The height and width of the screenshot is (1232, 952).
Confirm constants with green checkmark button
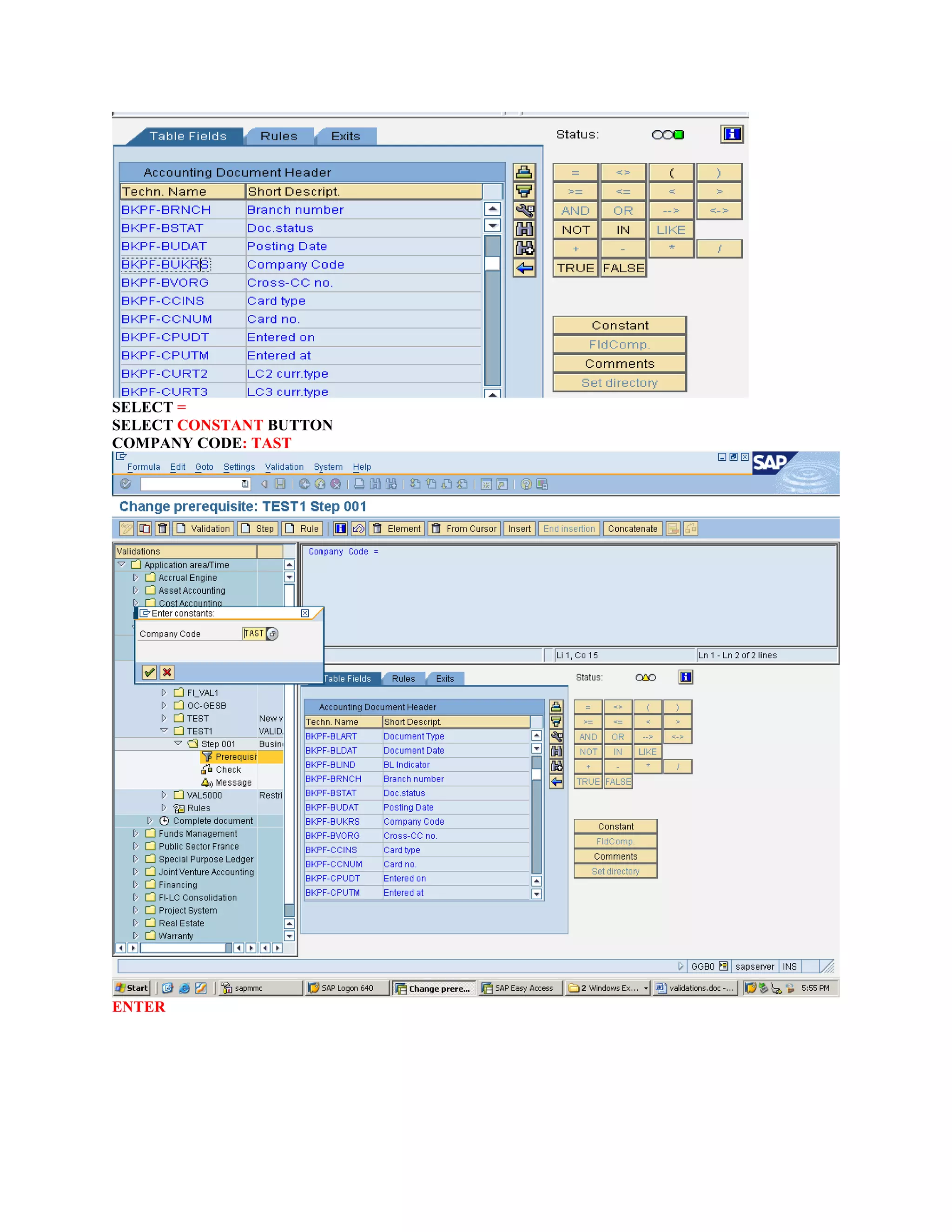pyautogui.click(x=150, y=672)
